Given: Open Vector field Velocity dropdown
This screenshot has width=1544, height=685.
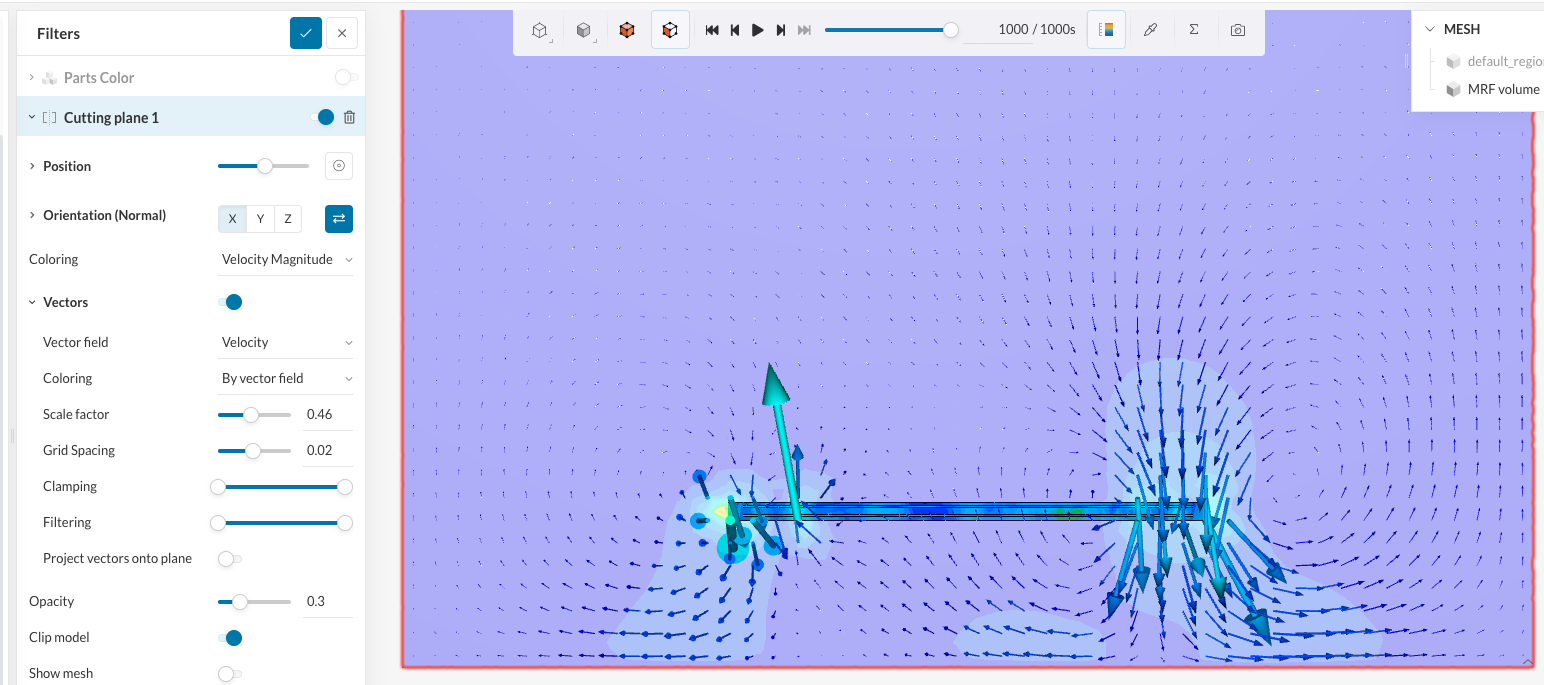Looking at the screenshot, I should [286, 342].
